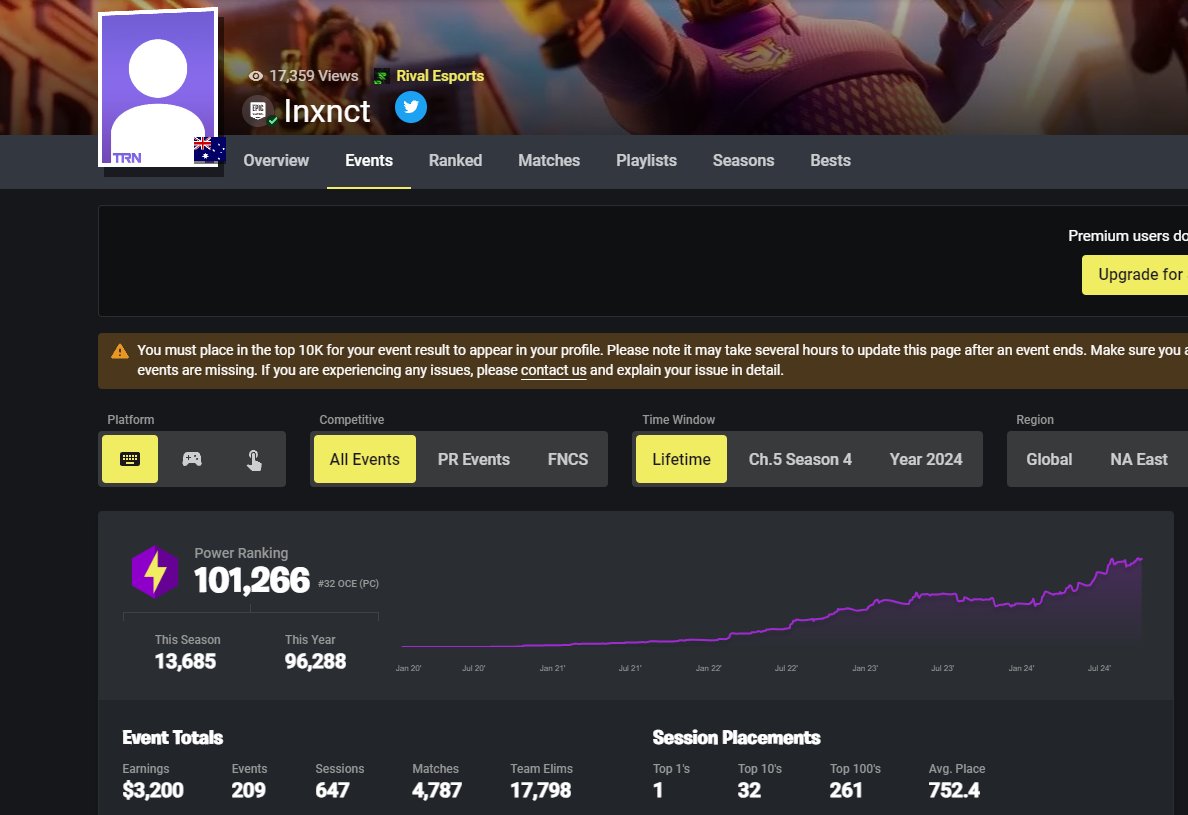Select keyboard and mouse platform filter
The width and height of the screenshot is (1188, 815).
click(130, 459)
